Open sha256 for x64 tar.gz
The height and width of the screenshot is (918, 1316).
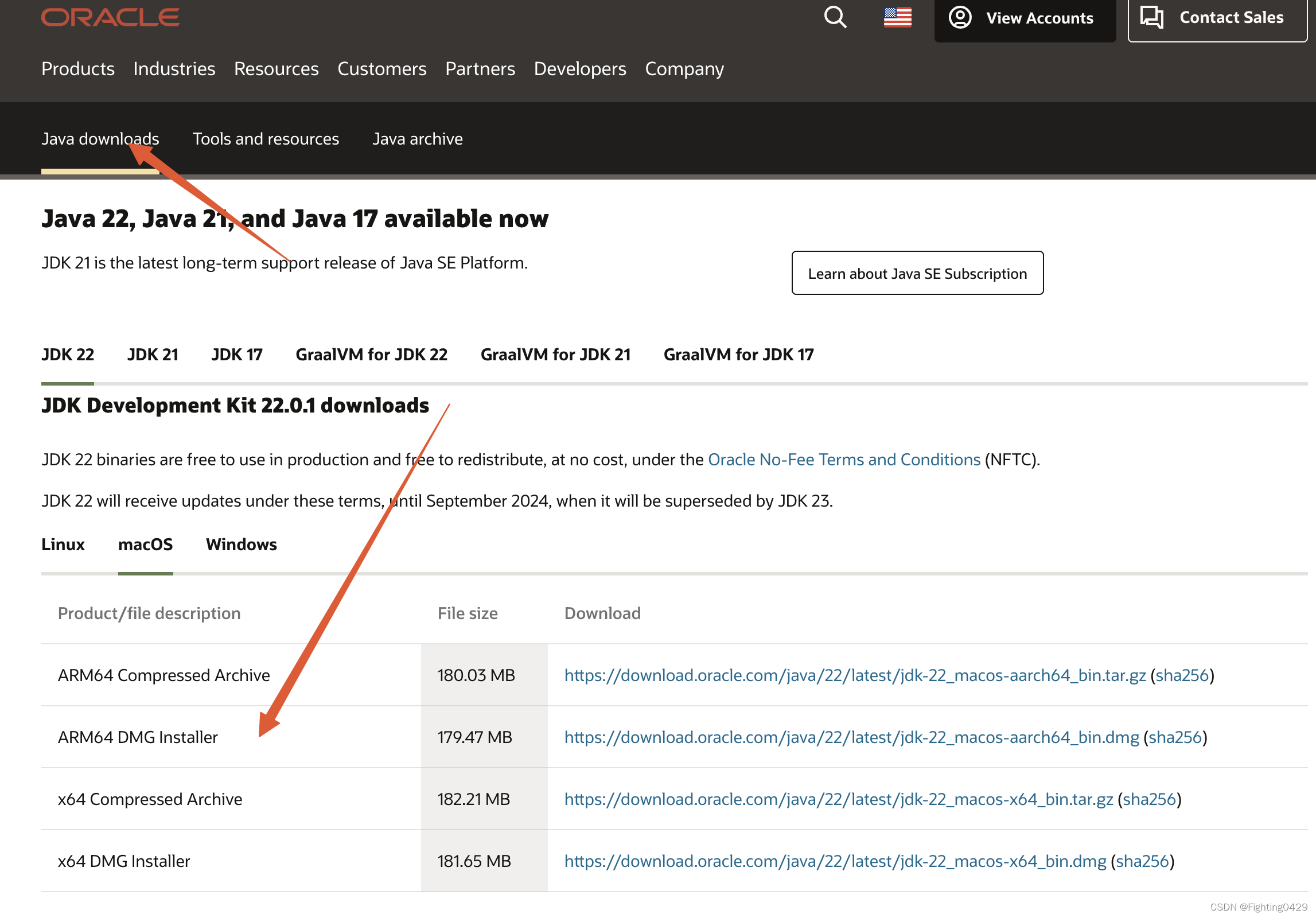tap(1150, 799)
